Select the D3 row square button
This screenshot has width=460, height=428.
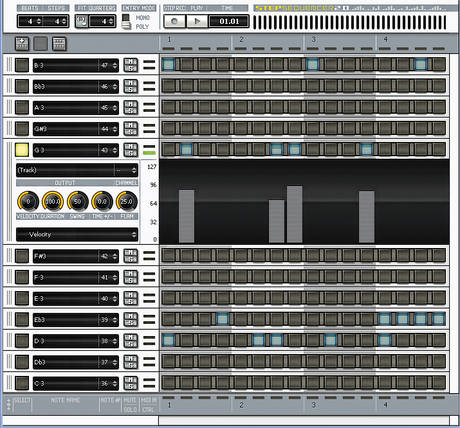[22, 341]
